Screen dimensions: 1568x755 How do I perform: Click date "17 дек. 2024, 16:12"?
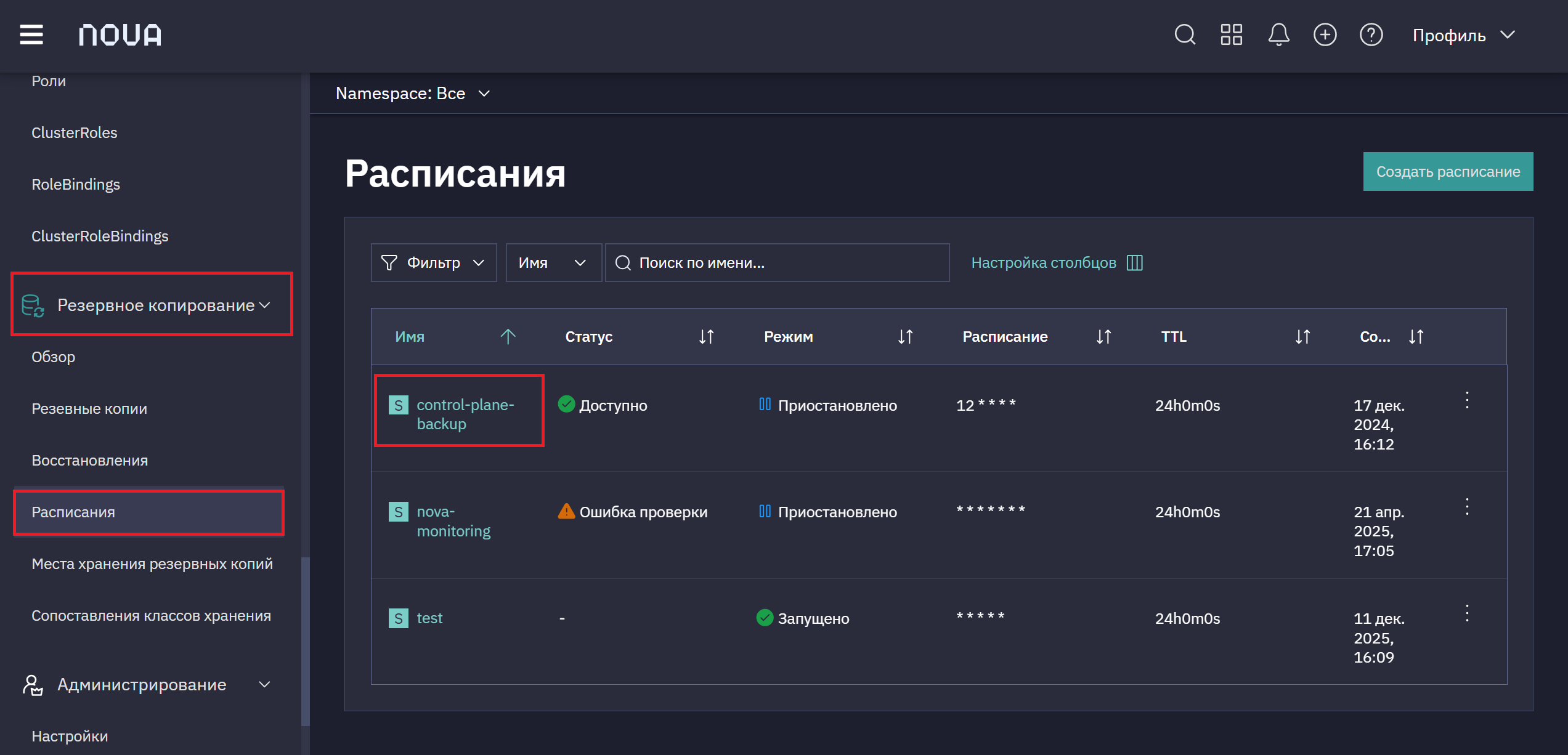1379,425
